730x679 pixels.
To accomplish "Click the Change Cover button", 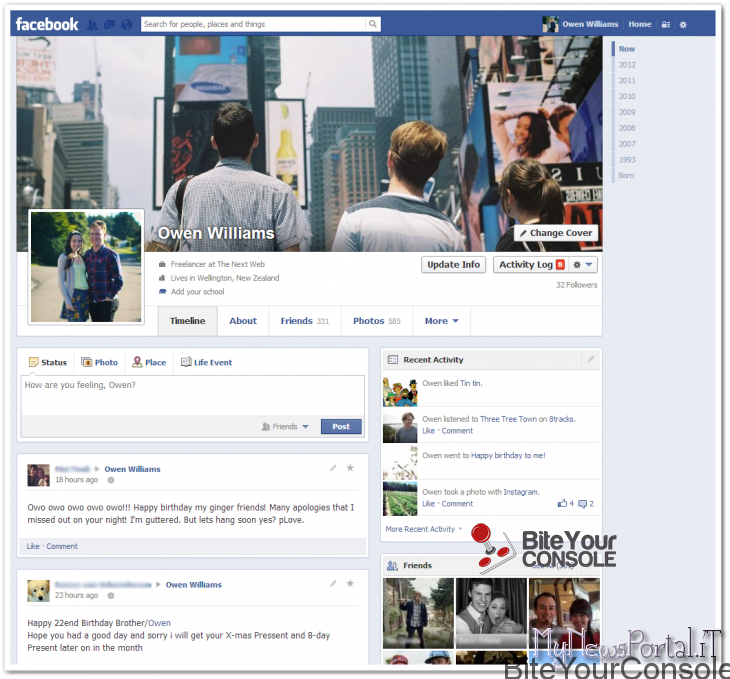I will click(556, 233).
